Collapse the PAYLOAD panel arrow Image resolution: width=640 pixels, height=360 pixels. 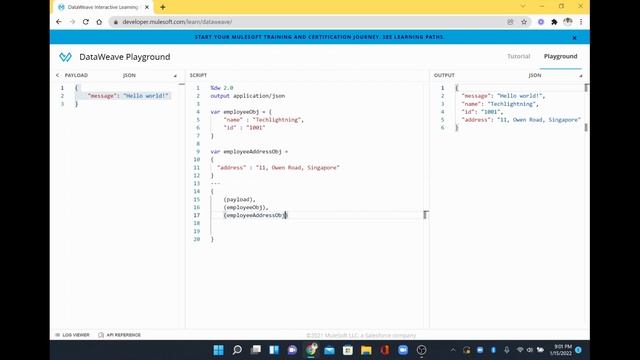[58, 75]
